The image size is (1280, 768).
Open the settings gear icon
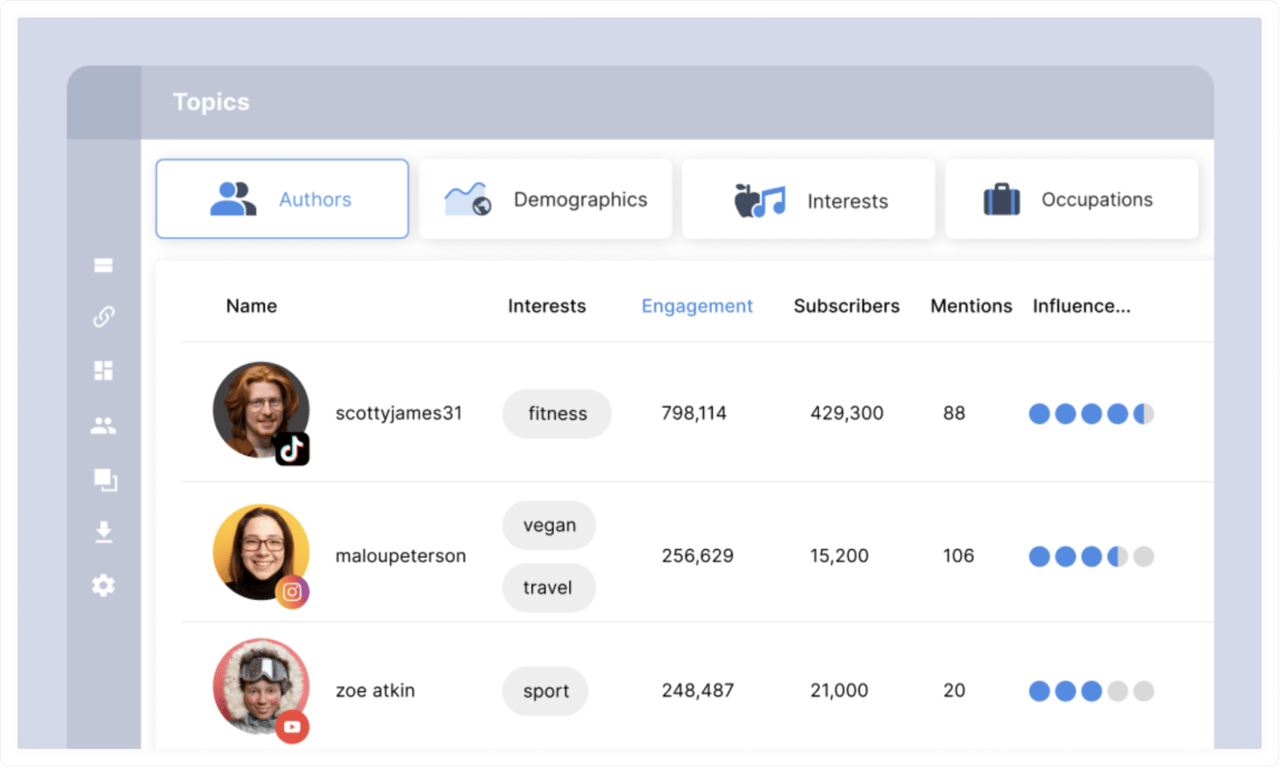click(103, 586)
